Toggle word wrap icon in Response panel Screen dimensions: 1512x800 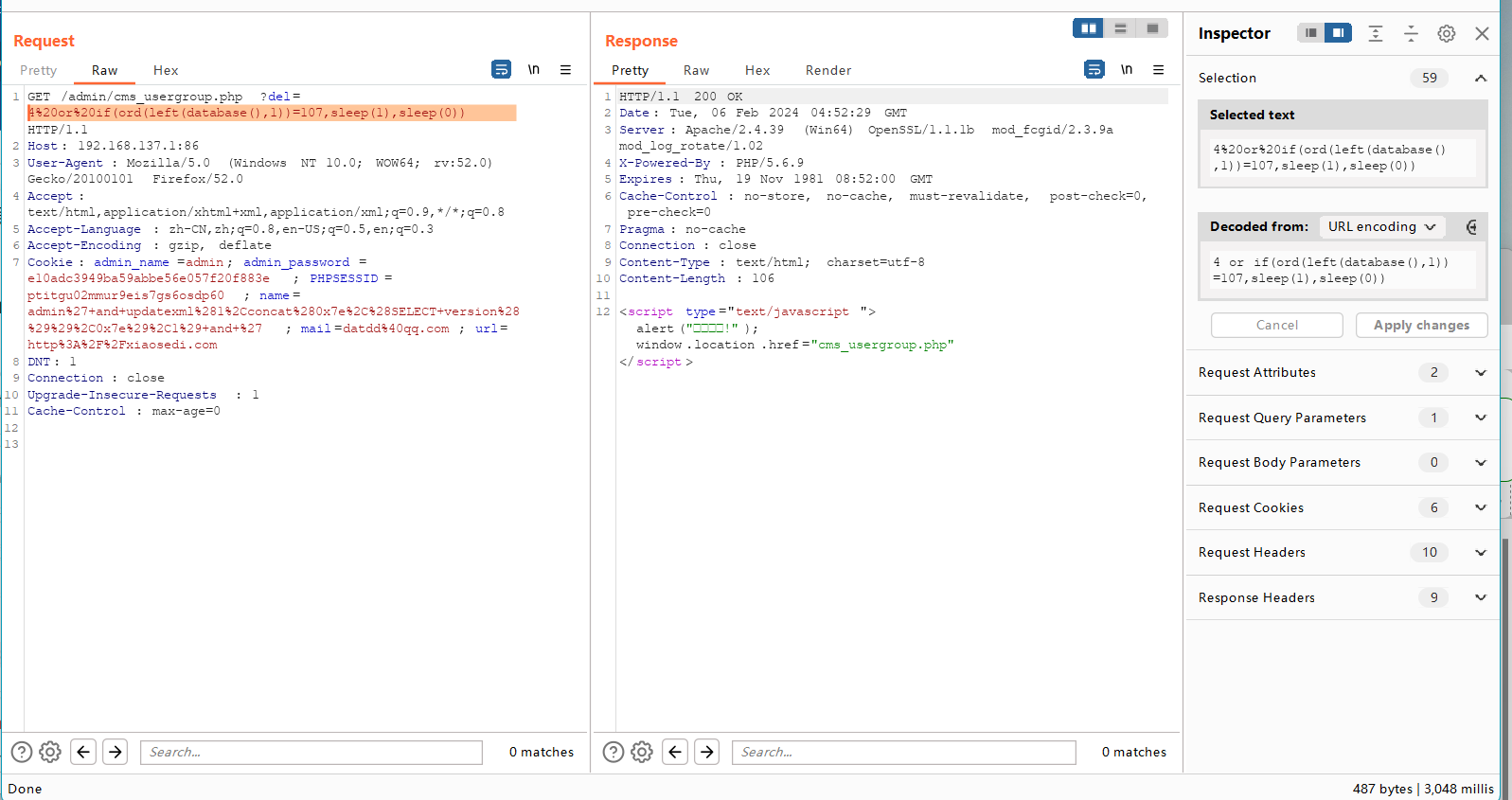[1094, 69]
